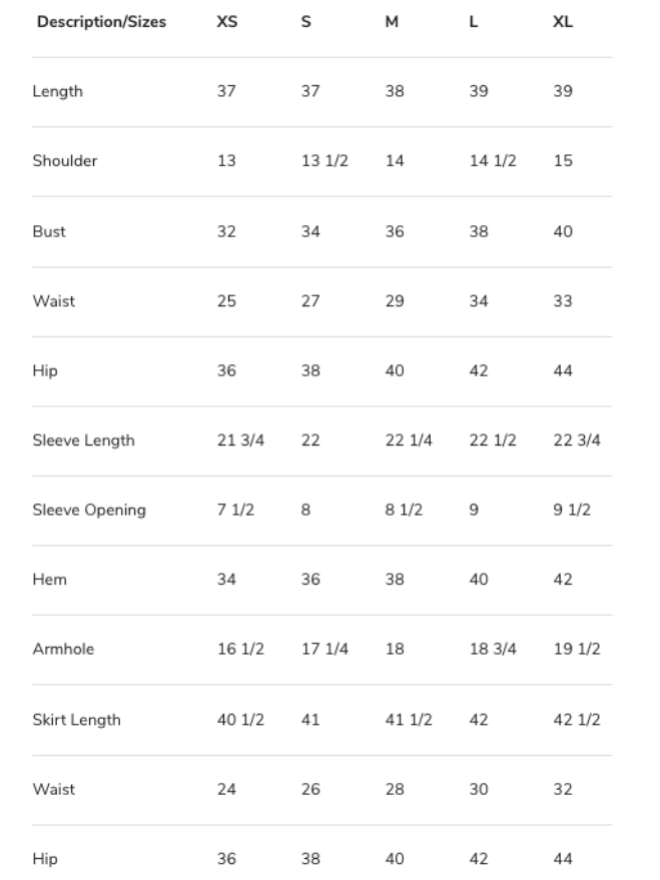This screenshot has height=880, width=660.
Task: Click the Bust row label
Action: 49,231
